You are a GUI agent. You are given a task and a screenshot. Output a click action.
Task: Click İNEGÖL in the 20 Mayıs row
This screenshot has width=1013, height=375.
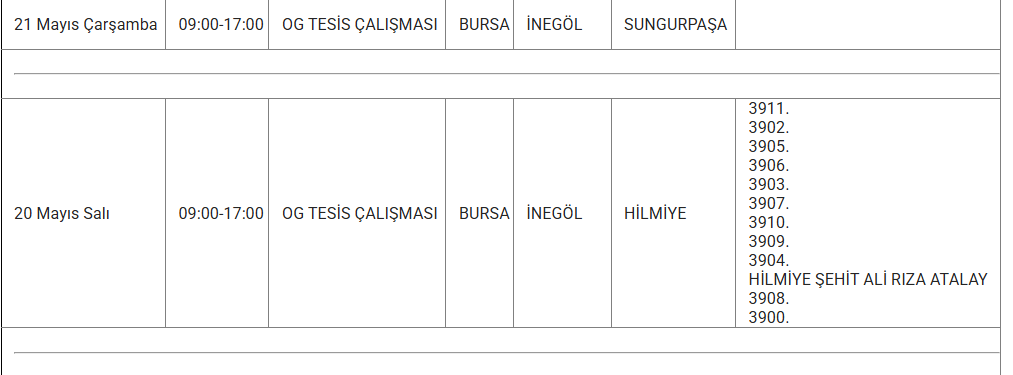click(554, 213)
